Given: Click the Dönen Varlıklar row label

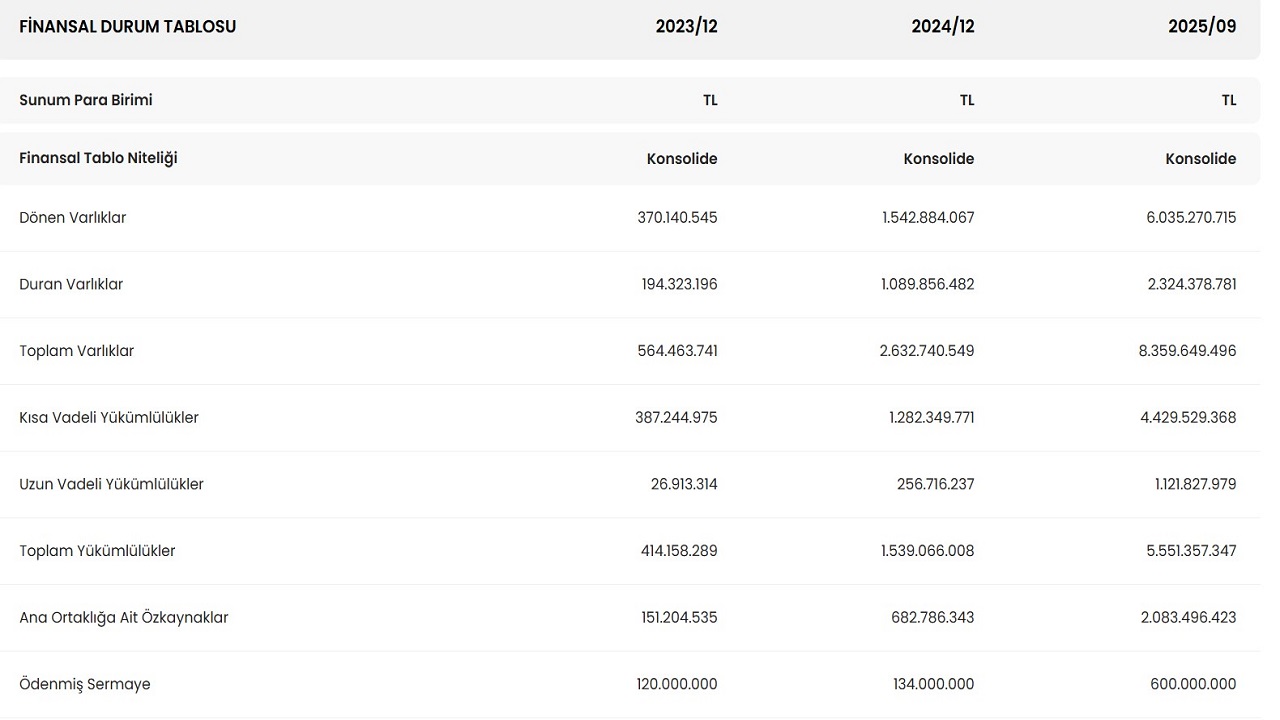Looking at the screenshot, I should 73,218.
